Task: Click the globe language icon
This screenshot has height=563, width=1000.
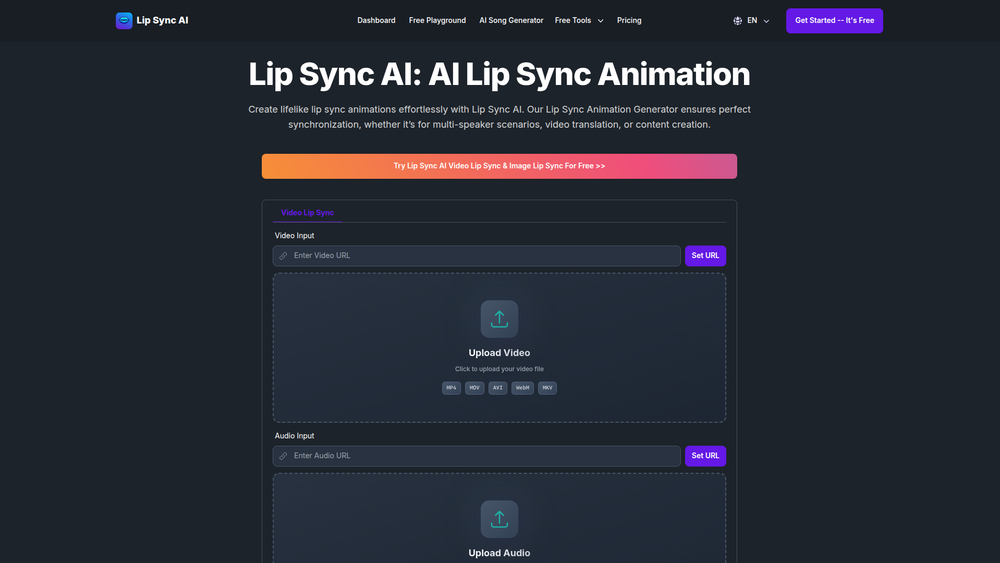Action: [x=737, y=20]
